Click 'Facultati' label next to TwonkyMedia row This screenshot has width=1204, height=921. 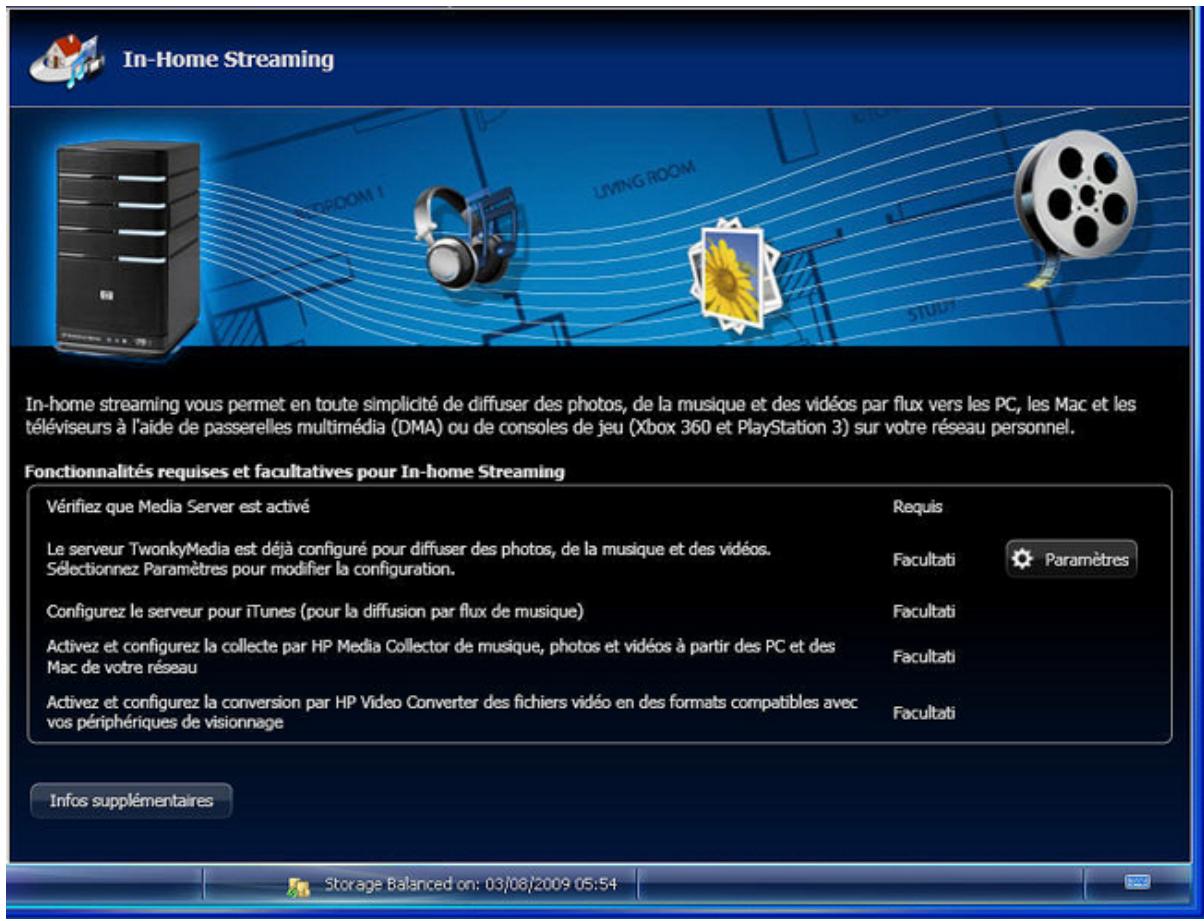tap(924, 560)
